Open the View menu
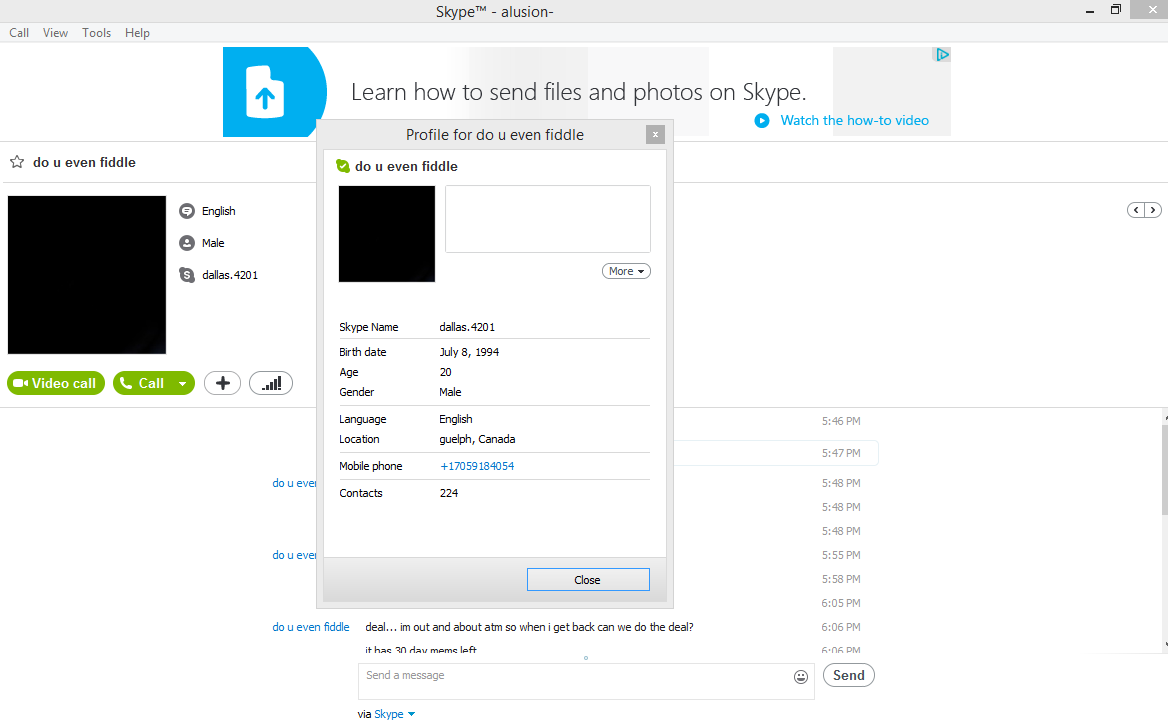 pos(55,33)
